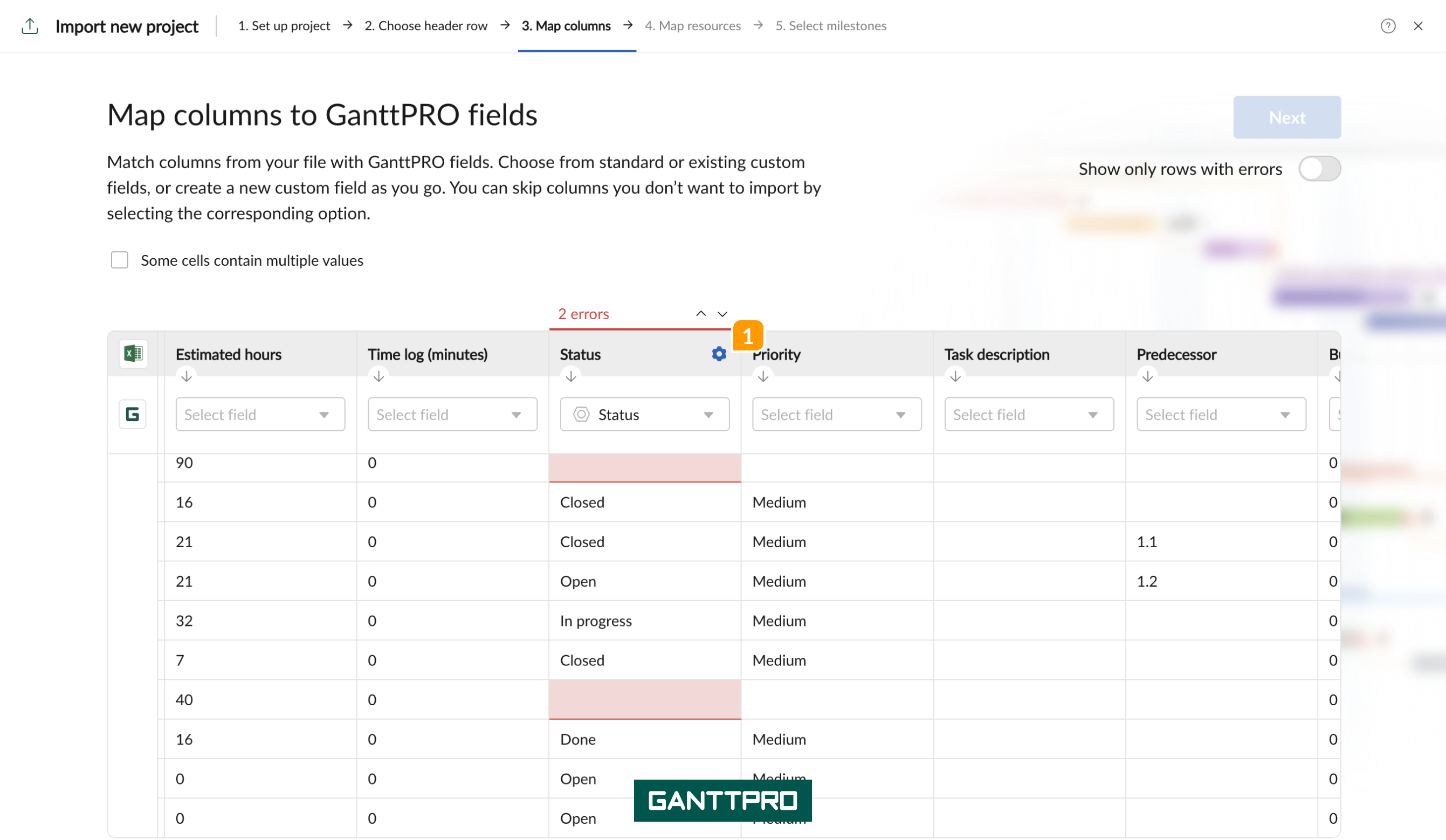
Task: Open field dropdown for Estimated hours
Action: click(260, 414)
